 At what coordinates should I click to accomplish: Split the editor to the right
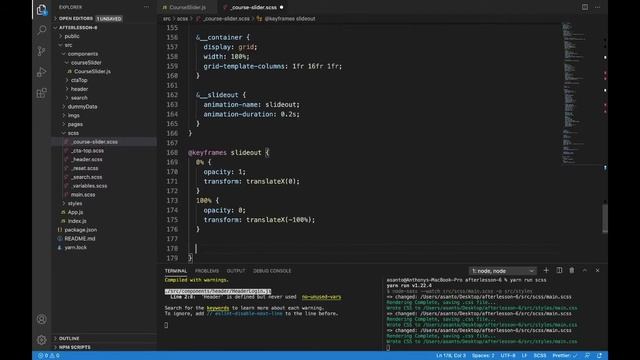click(x=585, y=7)
